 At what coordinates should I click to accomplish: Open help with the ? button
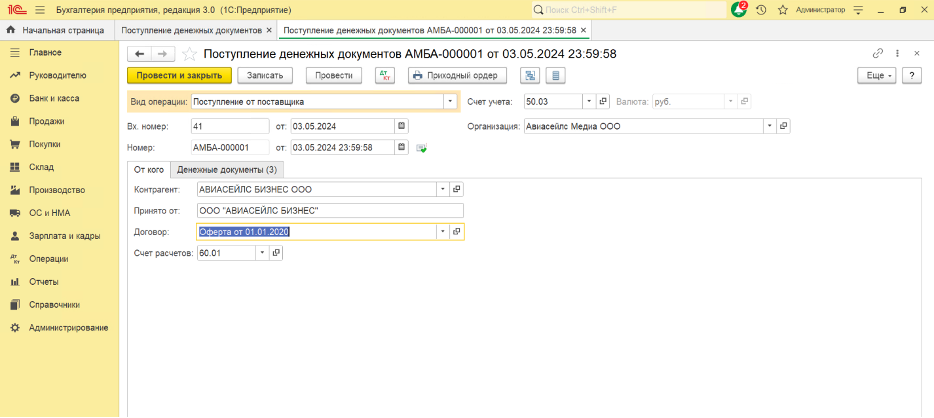[x=911, y=76]
